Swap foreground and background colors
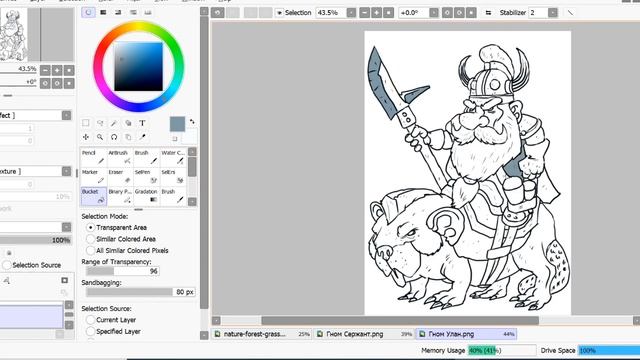The width and height of the screenshot is (640, 360). [x=192, y=122]
